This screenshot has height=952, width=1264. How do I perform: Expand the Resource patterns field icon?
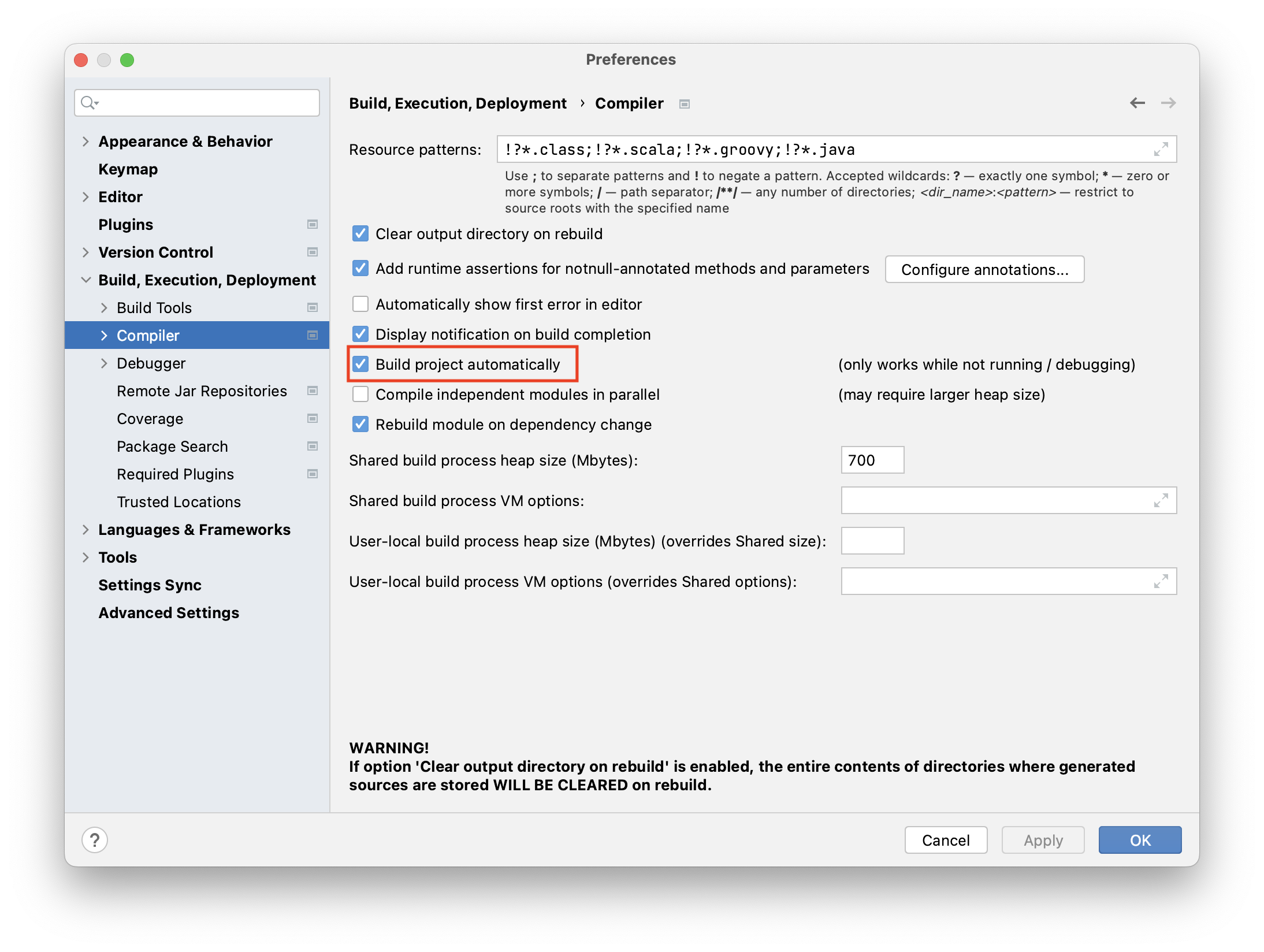click(1161, 150)
